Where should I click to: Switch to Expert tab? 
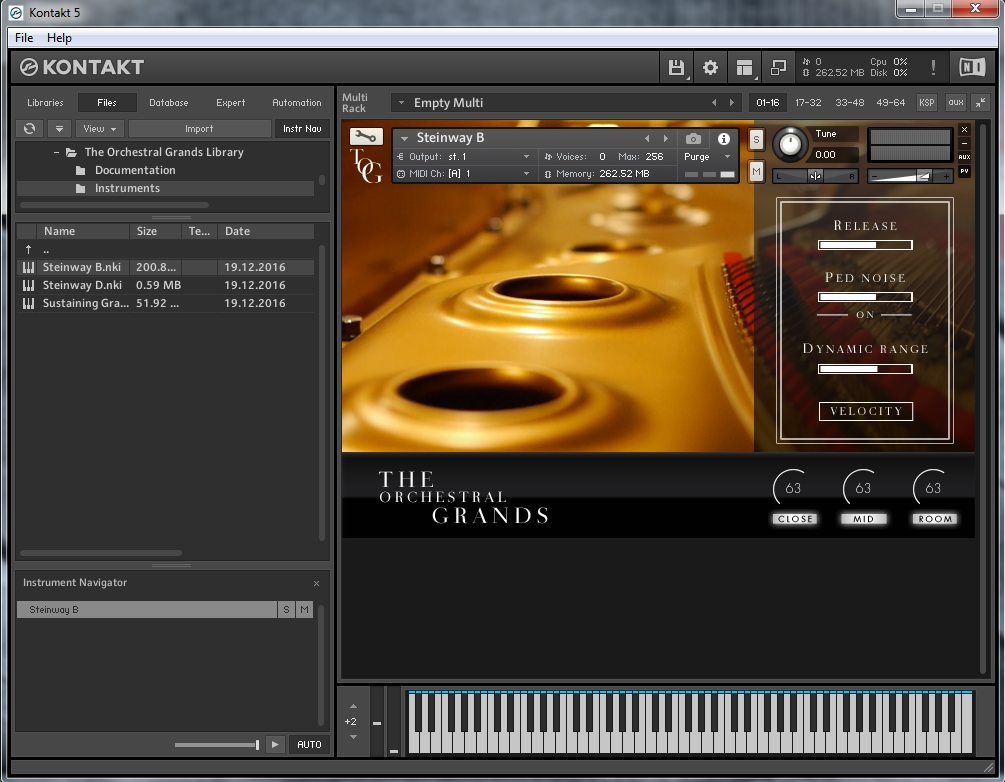230,103
